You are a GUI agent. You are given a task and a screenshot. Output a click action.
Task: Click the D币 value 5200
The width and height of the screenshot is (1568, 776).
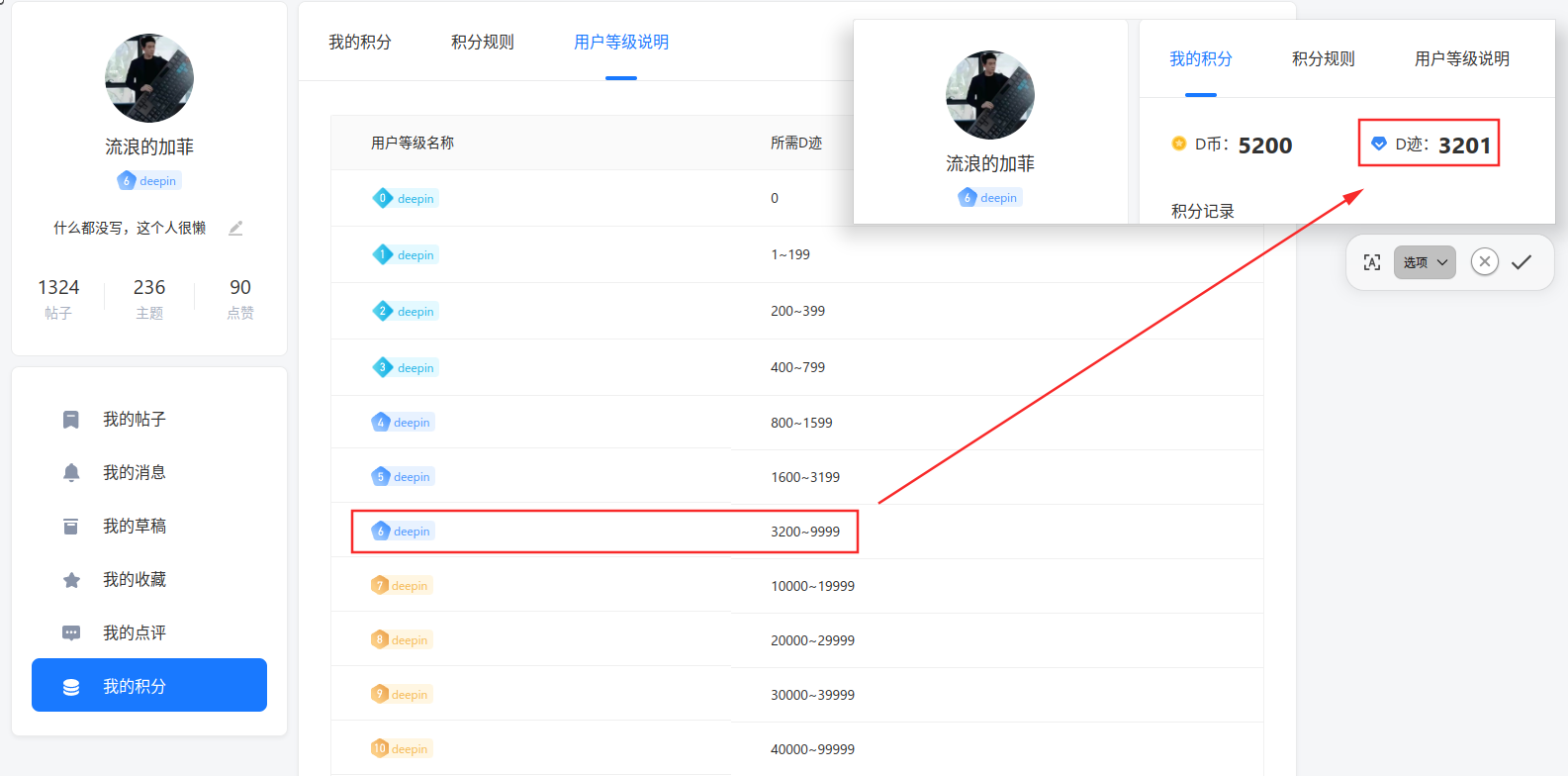tap(1265, 145)
